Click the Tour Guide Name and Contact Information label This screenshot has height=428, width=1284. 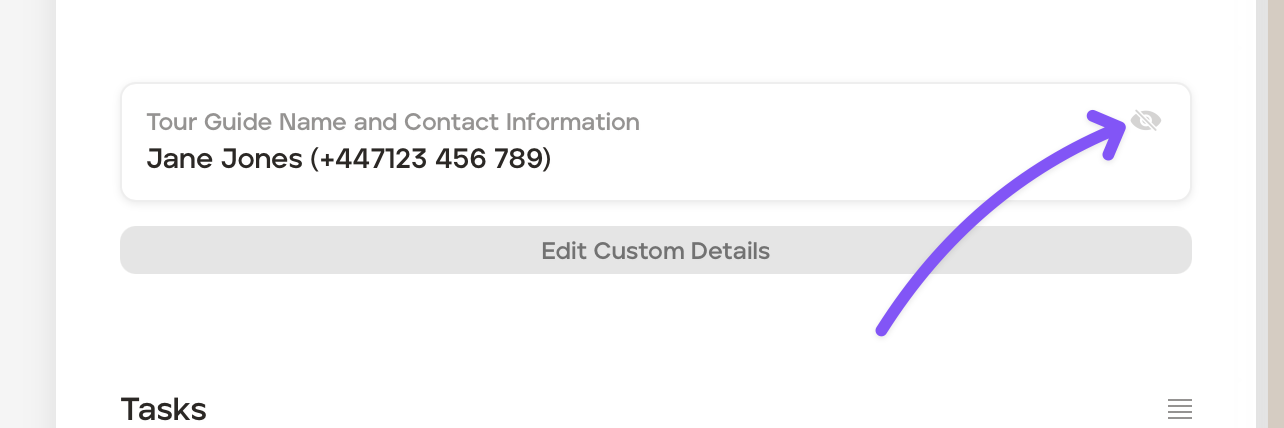coord(393,122)
